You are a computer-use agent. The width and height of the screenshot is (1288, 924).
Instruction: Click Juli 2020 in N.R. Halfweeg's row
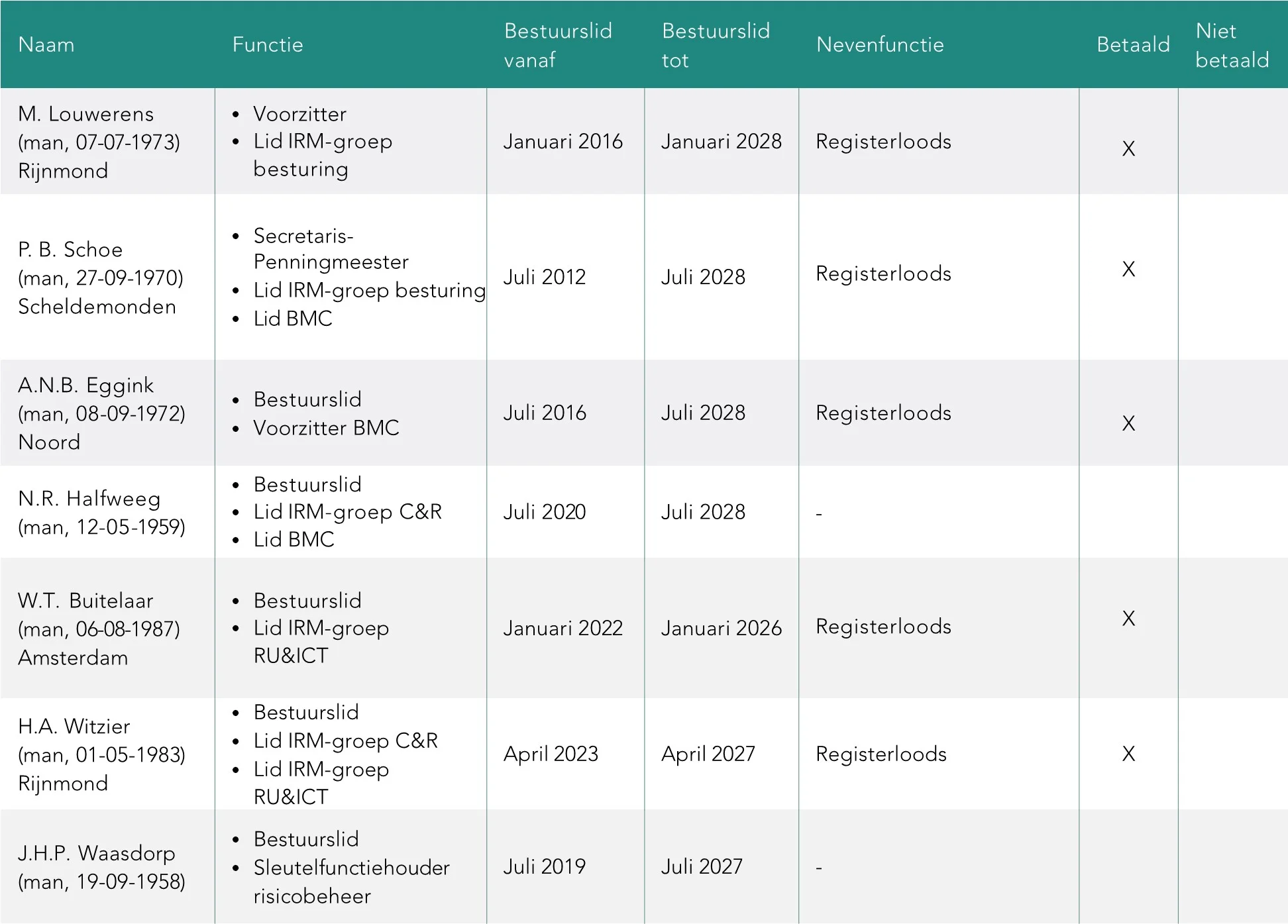545,512
